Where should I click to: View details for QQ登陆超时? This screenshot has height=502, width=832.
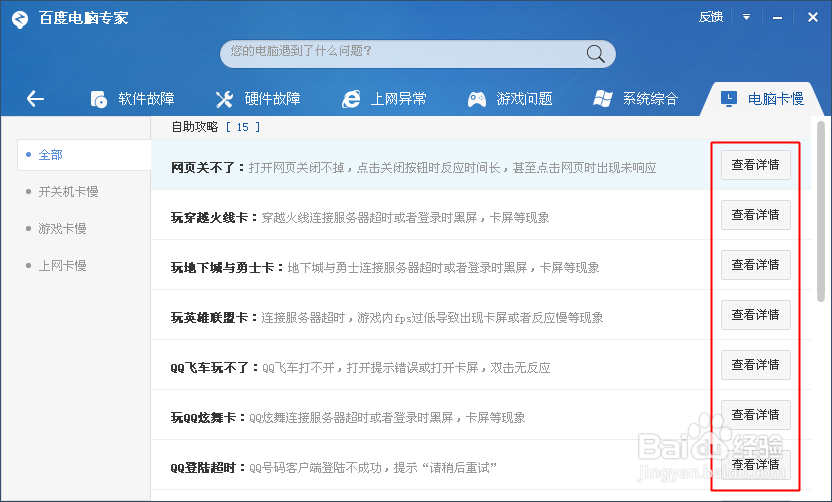(756, 464)
